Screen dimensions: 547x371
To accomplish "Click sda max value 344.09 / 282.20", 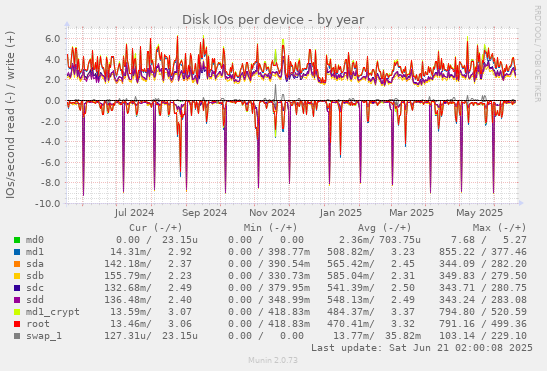I will (x=483, y=264).
